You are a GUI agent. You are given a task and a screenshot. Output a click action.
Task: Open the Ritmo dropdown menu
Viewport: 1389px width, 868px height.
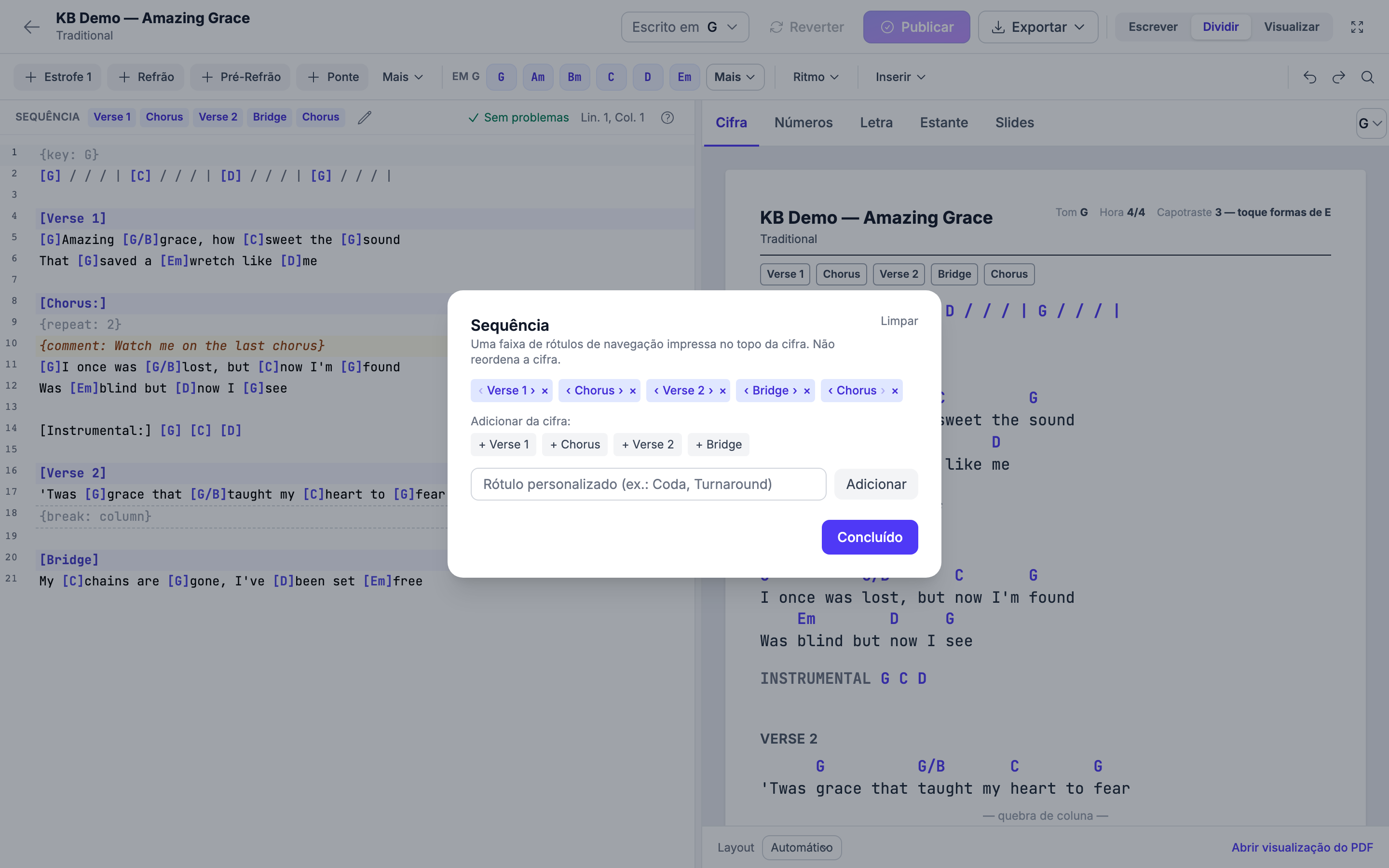click(816, 77)
